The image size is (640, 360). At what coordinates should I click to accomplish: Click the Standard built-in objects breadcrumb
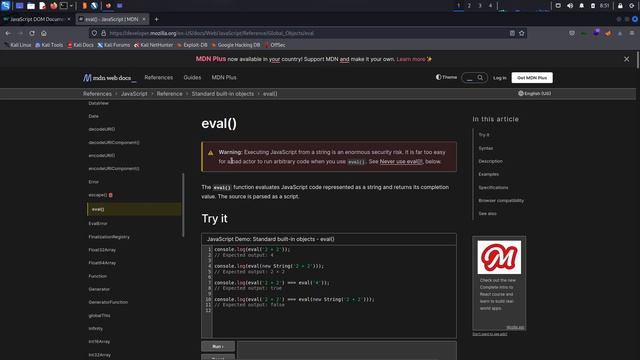(223, 94)
